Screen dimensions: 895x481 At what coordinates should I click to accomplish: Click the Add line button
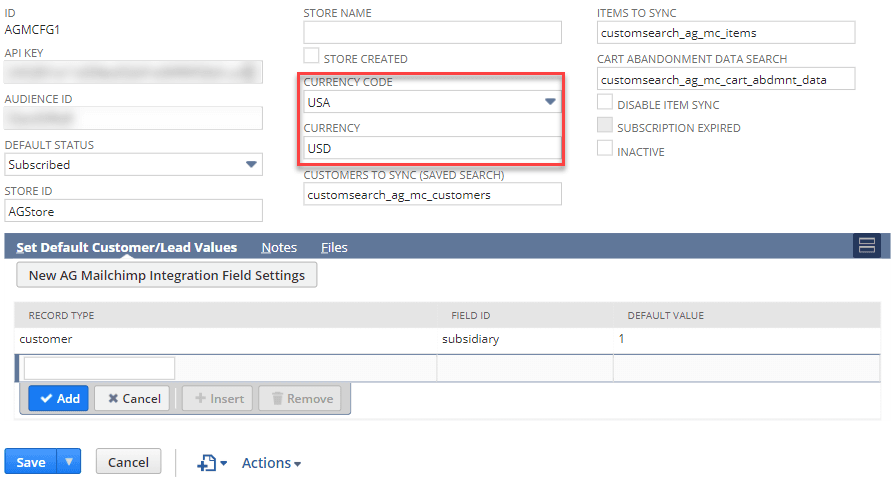coord(59,398)
